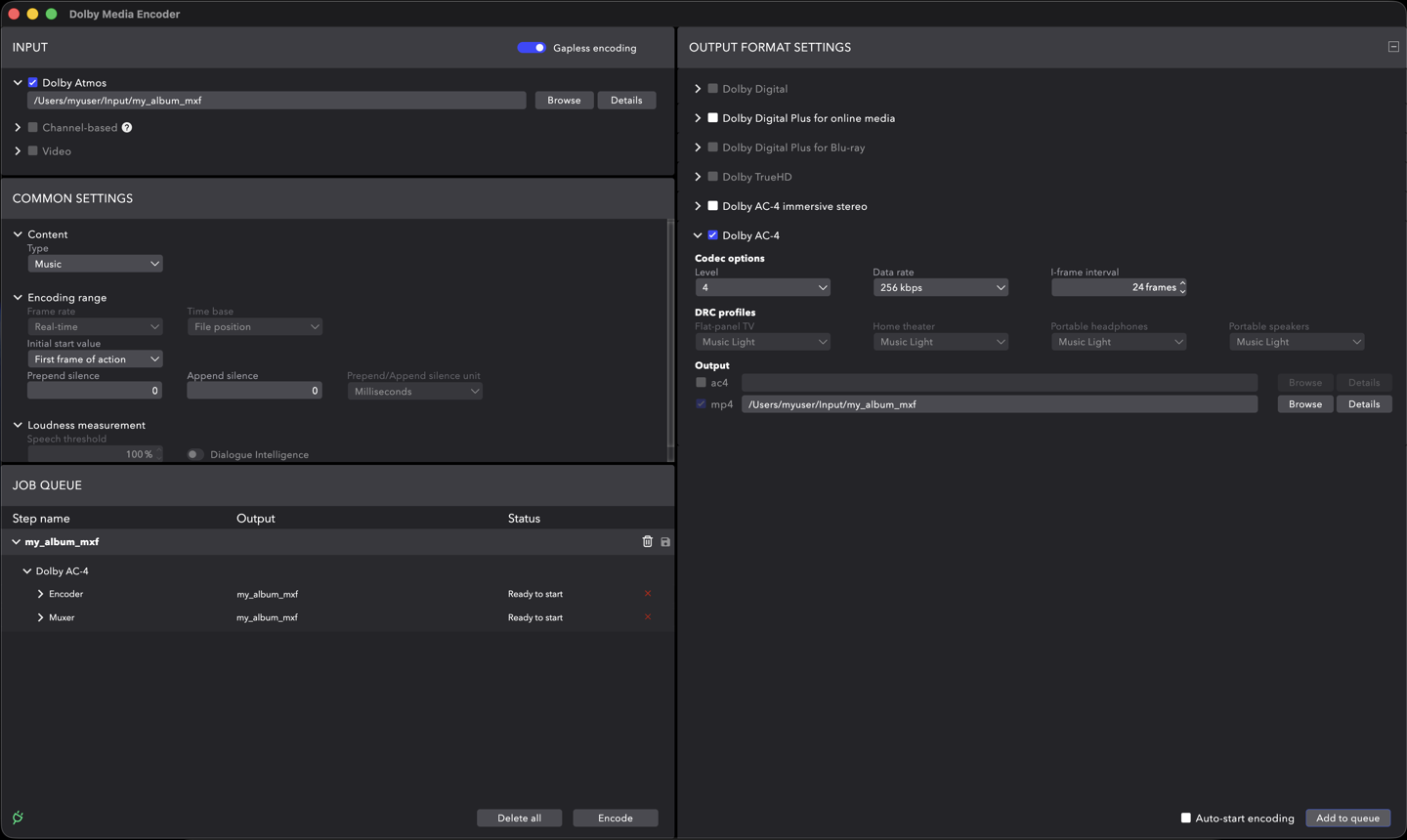Open Flat-panel TV DRC profile dropdown
The width and height of the screenshot is (1407, 840).
click(x=763, y=342)
